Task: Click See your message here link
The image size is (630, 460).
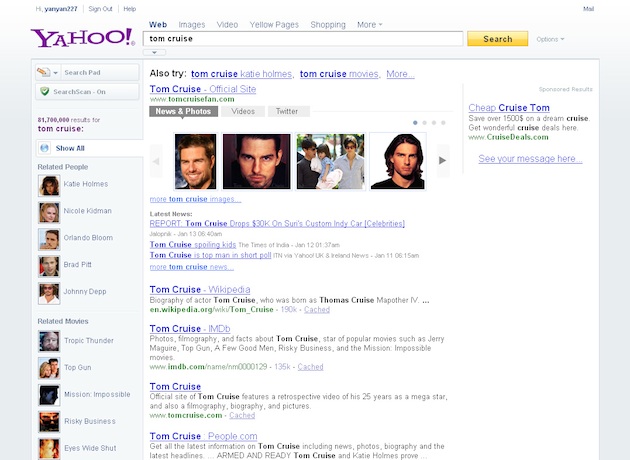Action: [530, 159]
